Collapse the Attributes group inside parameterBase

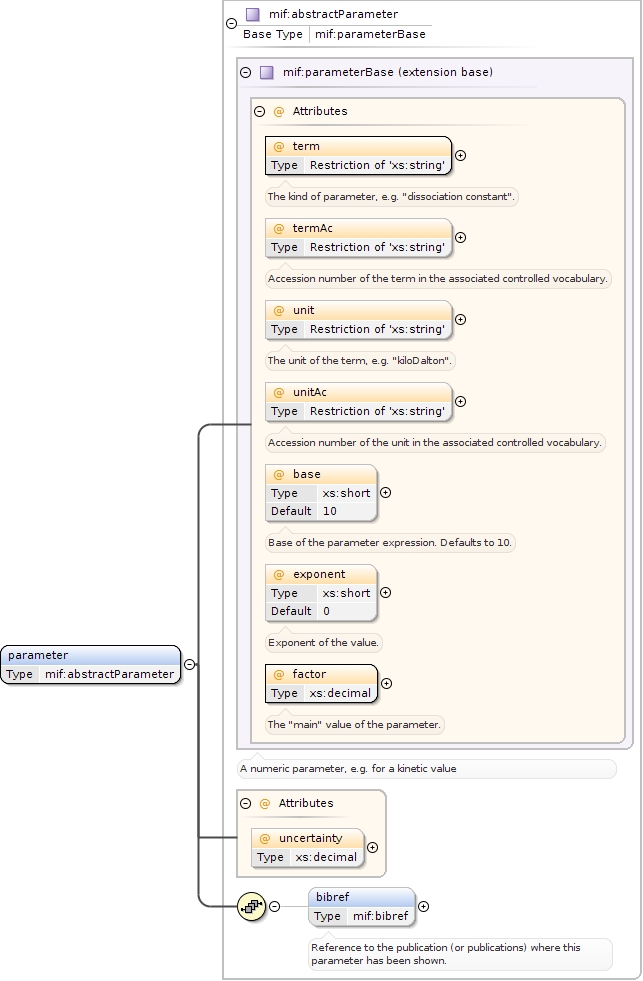pyautogui.click(x=260, y=112)
